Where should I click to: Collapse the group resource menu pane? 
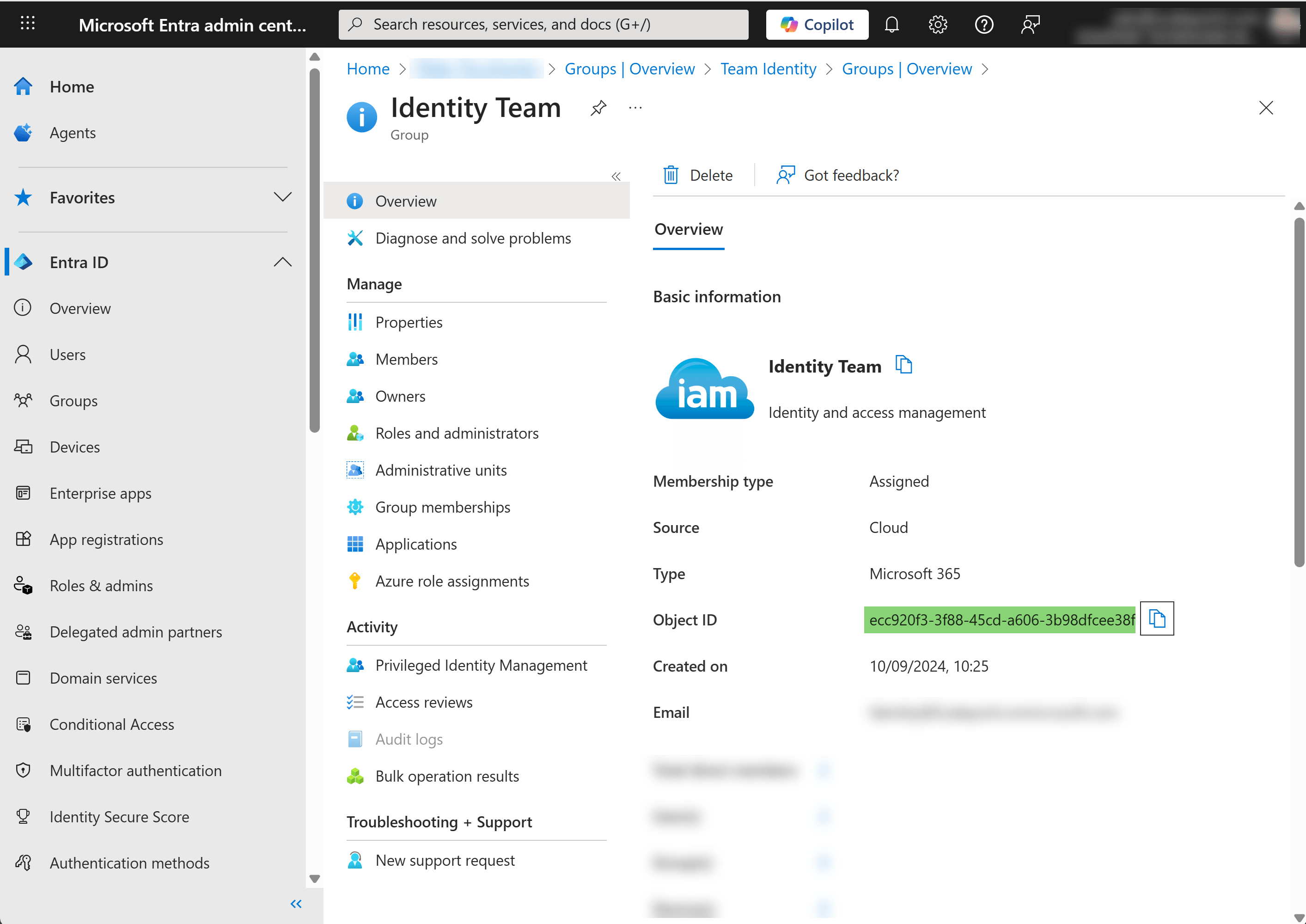[x=616, y=177]
